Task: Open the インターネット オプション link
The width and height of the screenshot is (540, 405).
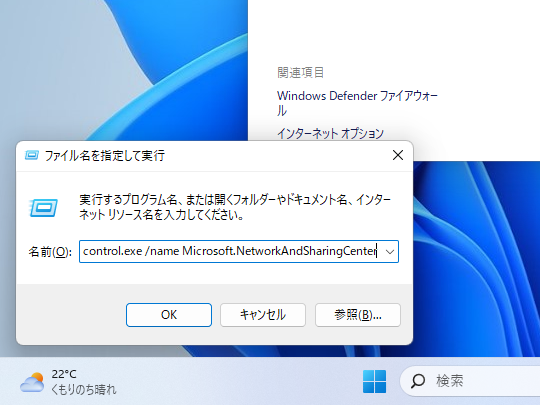Action: point(330,133)
